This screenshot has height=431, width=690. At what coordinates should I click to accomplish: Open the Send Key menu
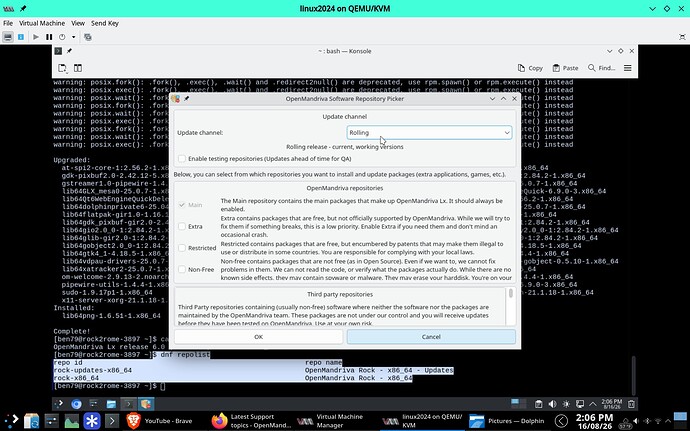point(105,23)
